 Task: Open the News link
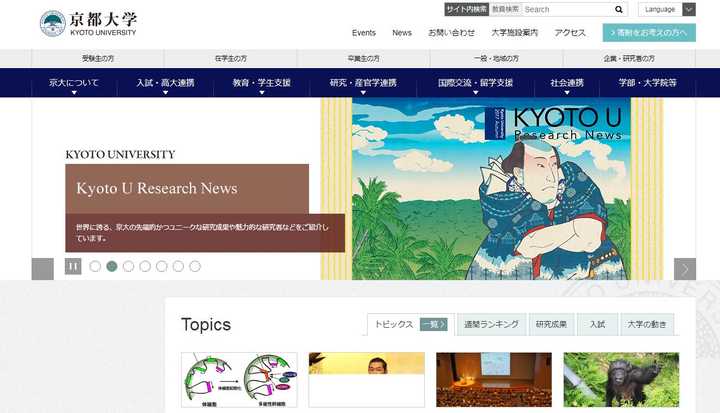coord(402,33)
